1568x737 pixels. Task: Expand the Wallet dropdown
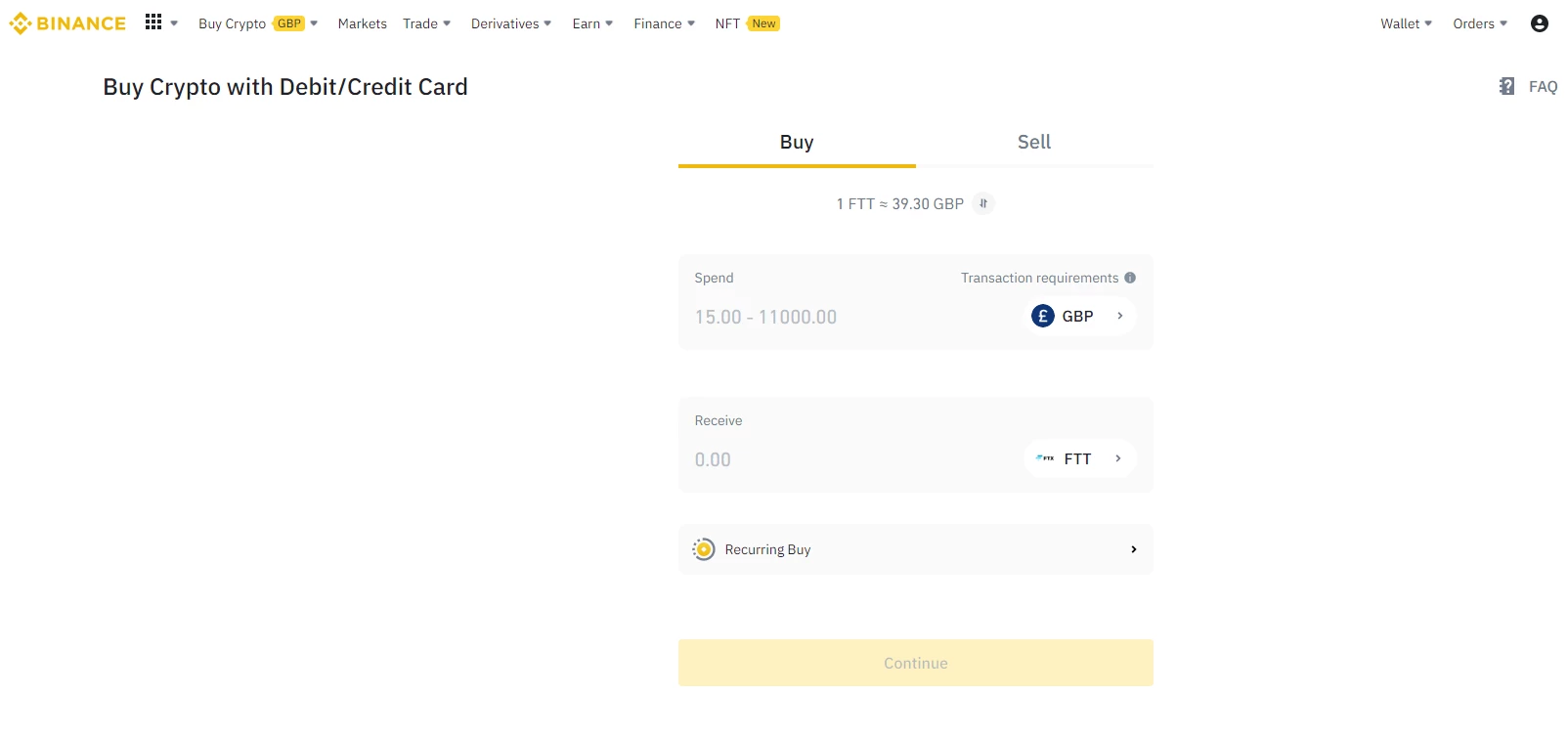[1406, 23]
